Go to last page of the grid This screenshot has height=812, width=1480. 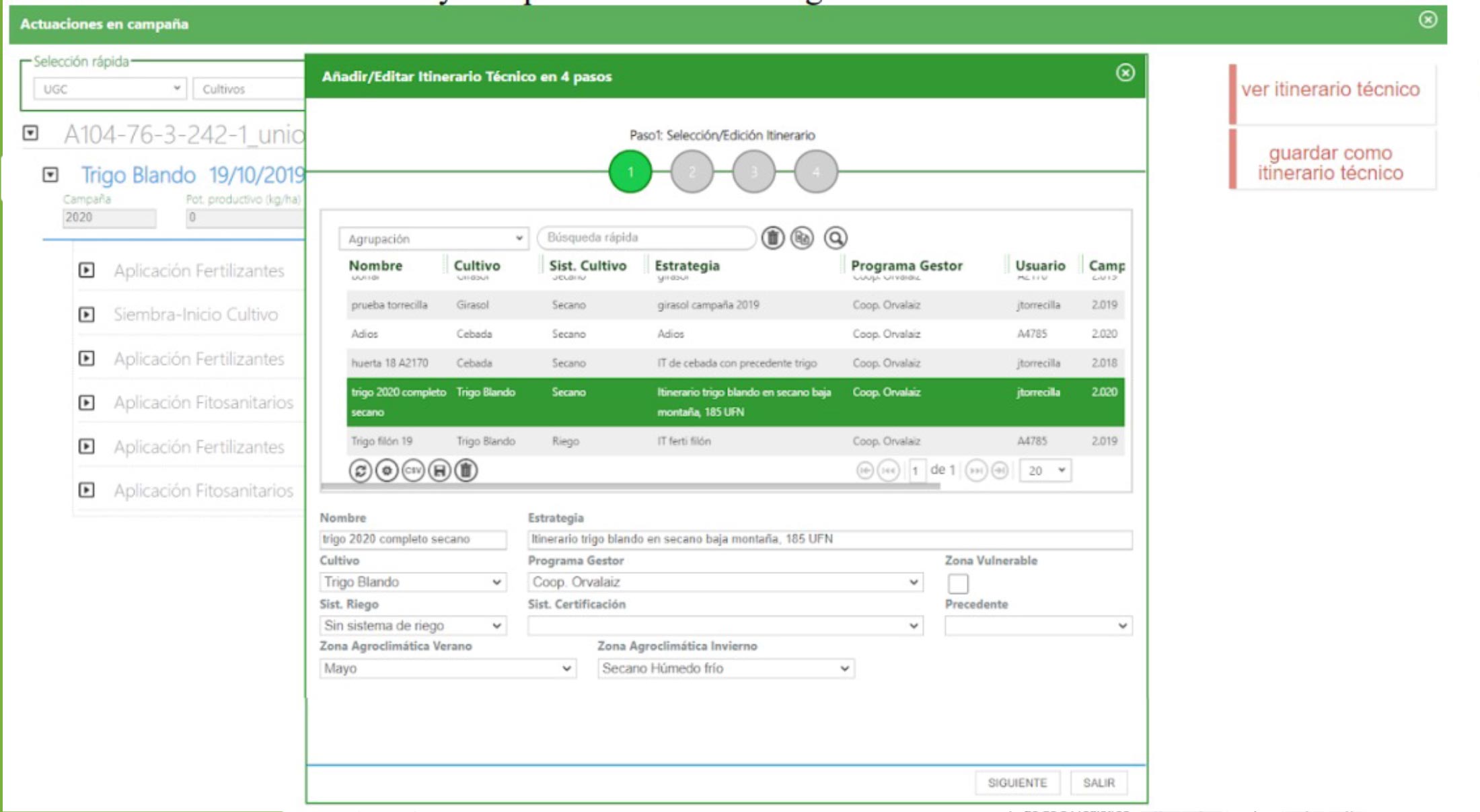pos(1000,470)
